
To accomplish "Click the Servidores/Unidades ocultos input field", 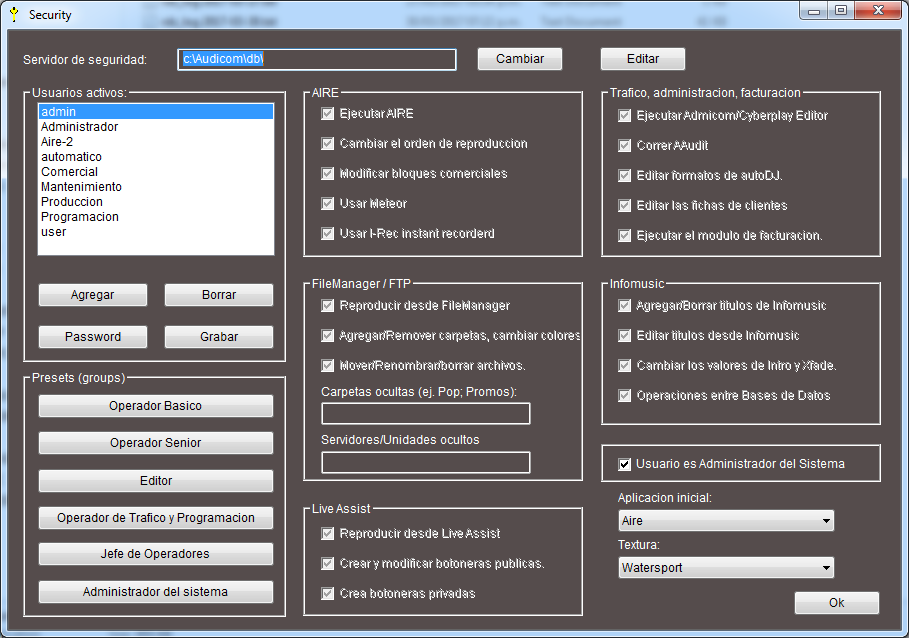I will tap(426, 462).
